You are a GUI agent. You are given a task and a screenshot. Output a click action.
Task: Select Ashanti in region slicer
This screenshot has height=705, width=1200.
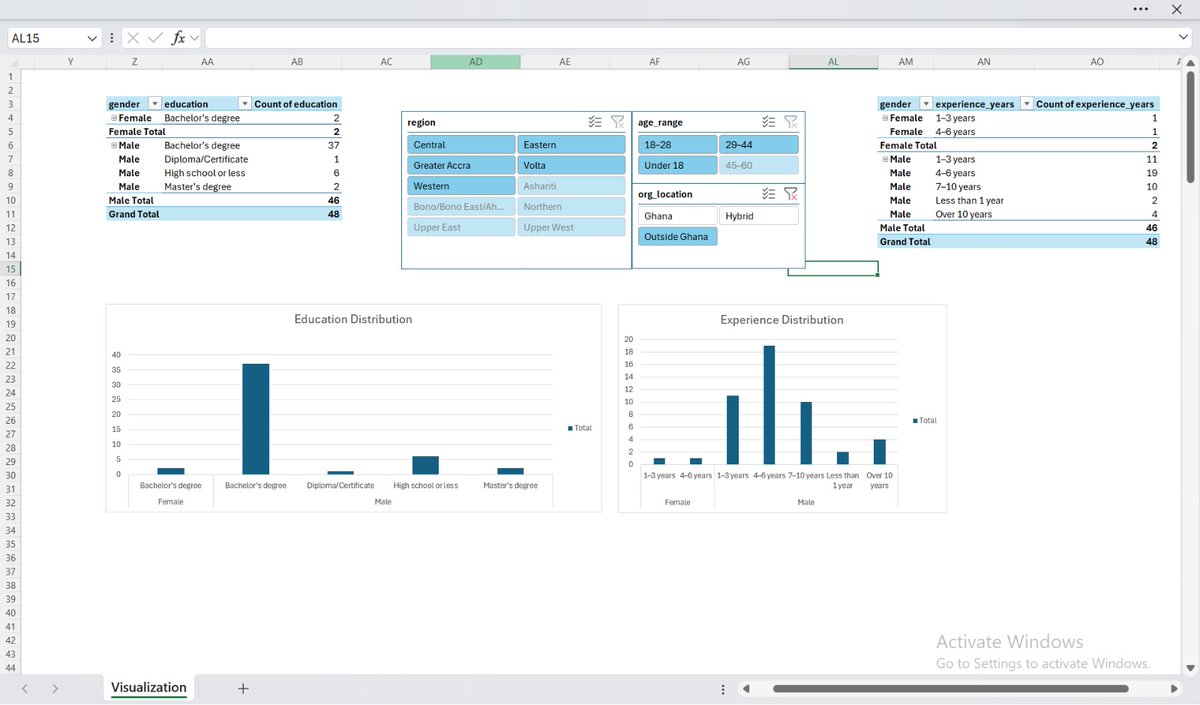(x=571, y=186)
